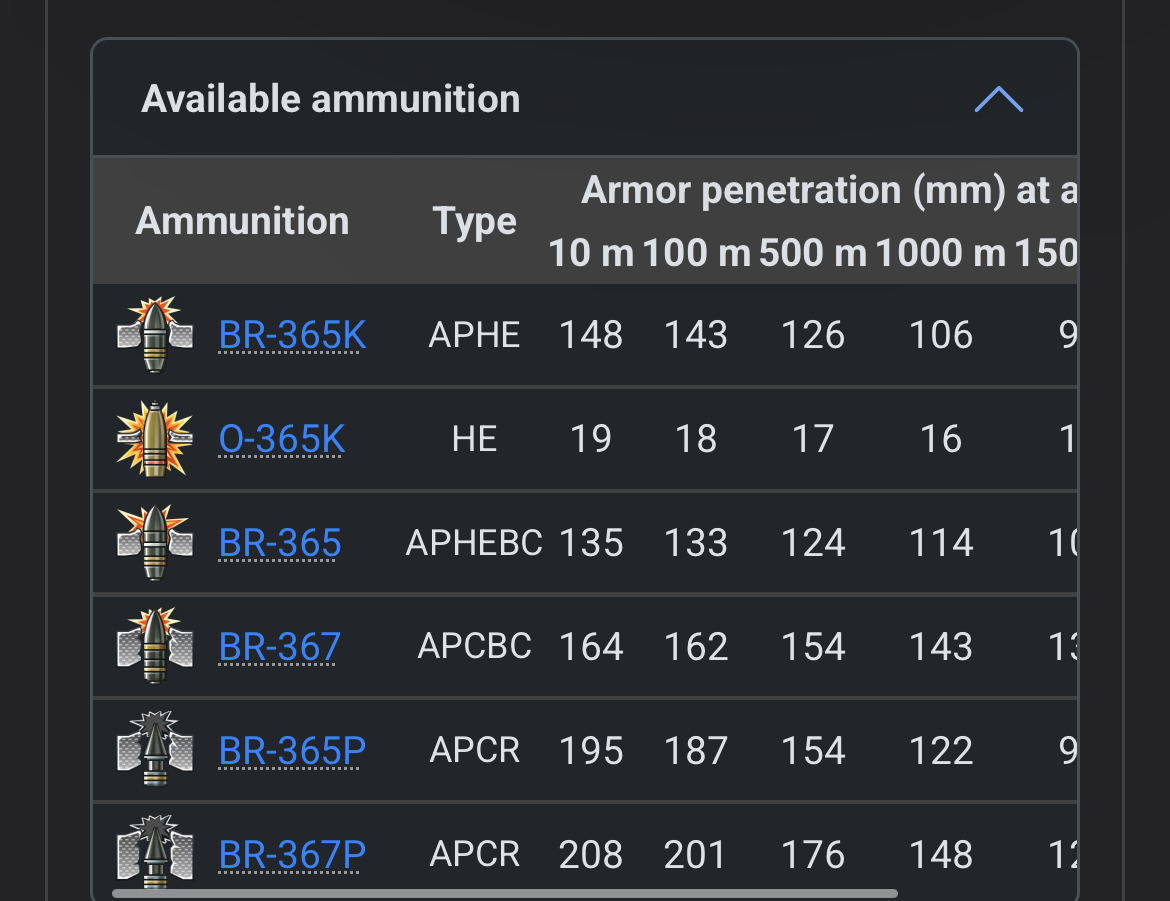The width and height of the screenshot is (1170, 901).
Task: Click the 1000 m distance column header
Action: pos(940,254)
